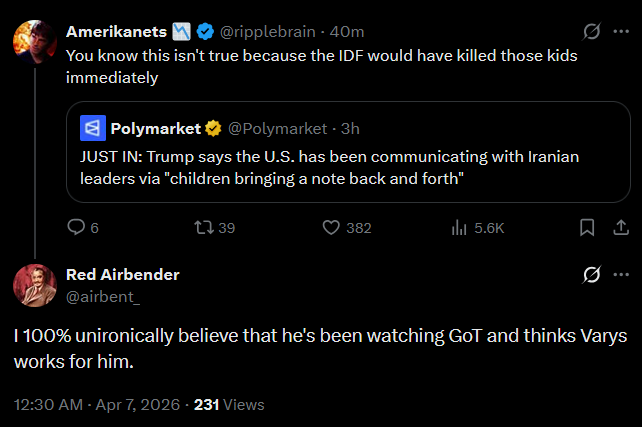Screen dimensions: 642x427
Task: Click the reply icon with 6 comments
Action: (76, 228)
